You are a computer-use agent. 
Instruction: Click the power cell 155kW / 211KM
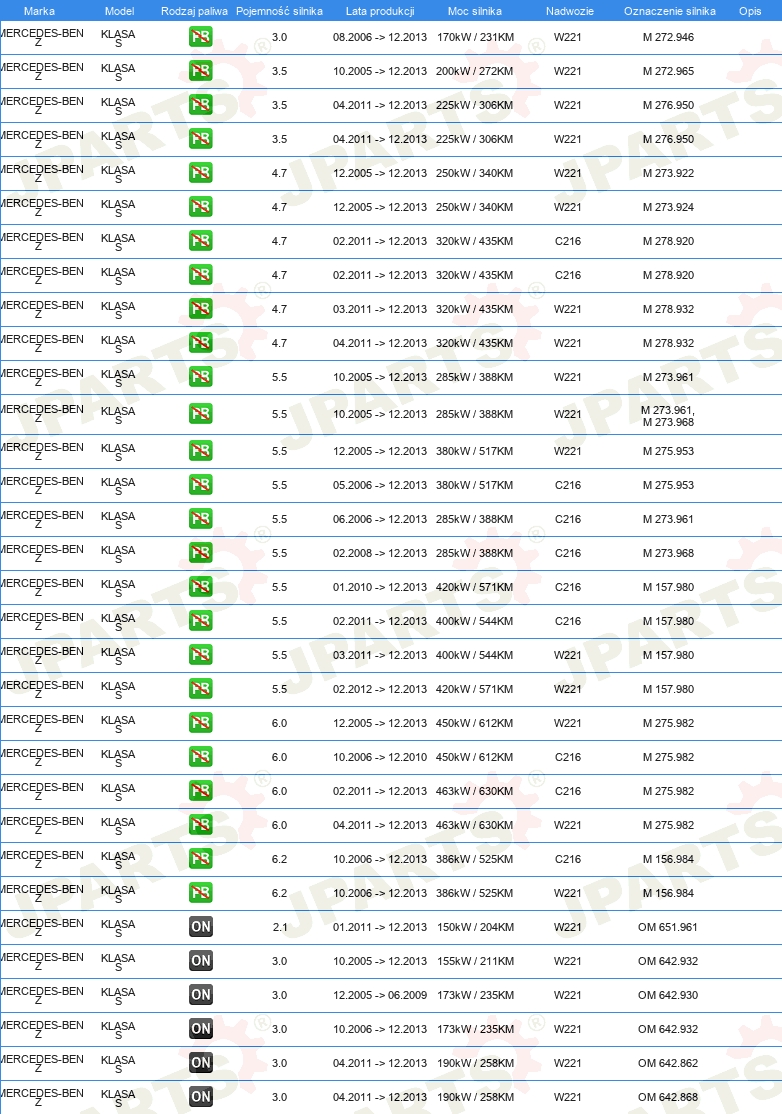pos(475,961)
